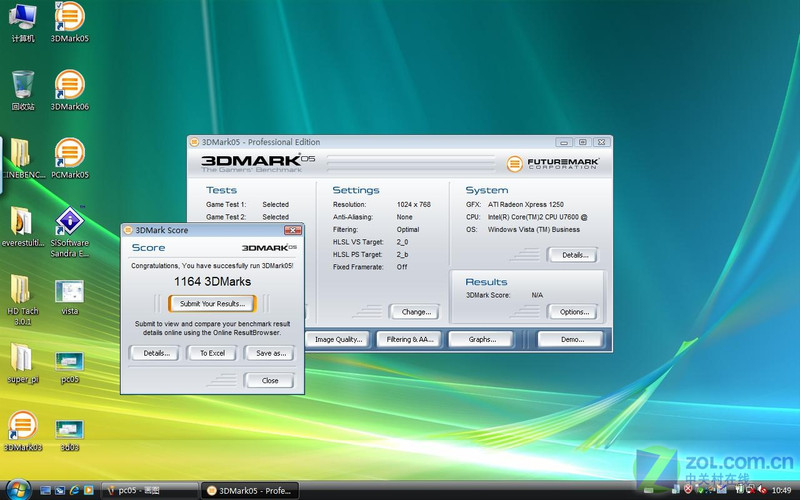Click the Anti-Aliasing None value
Viewport: 800px width, 500px height.
pos(404,217)
